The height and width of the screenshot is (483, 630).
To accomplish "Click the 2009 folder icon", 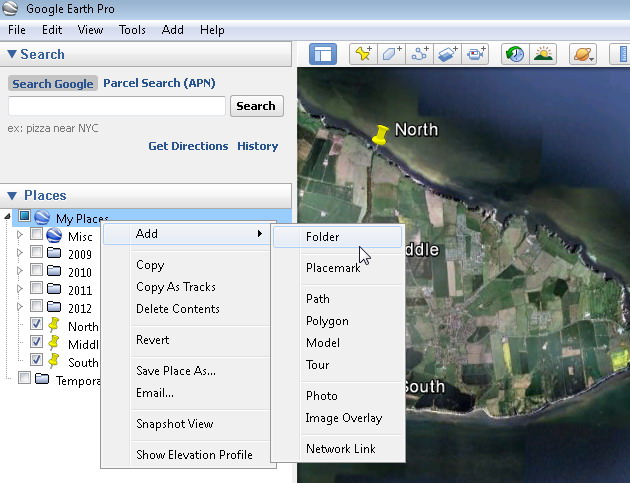I will 54,253.
